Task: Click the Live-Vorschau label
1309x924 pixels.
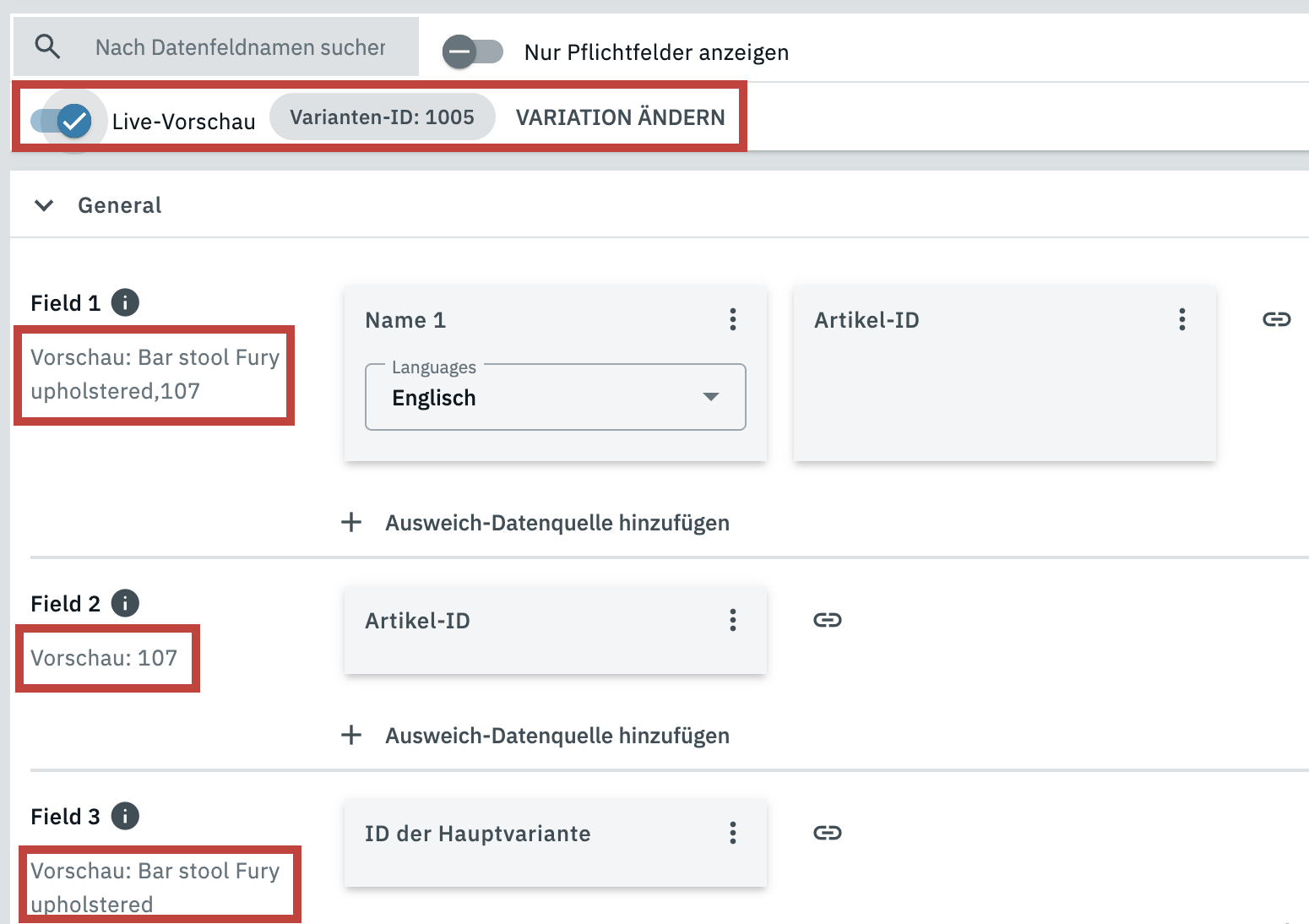Action: 183,122
